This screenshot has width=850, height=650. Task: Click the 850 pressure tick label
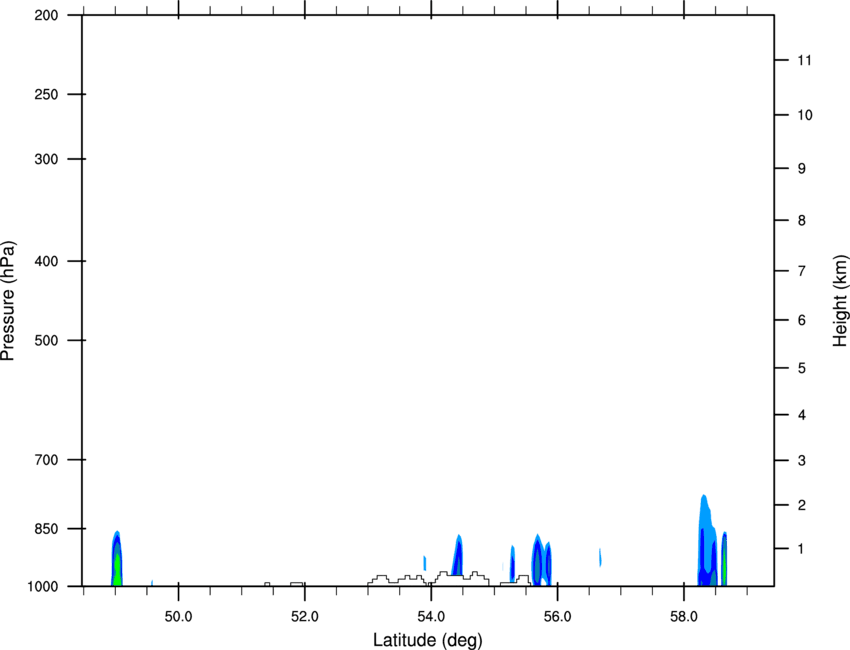47,529
